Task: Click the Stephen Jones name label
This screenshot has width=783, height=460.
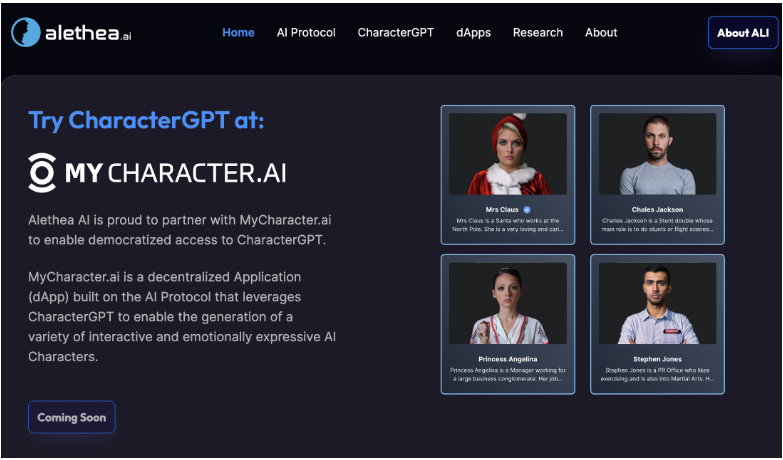Action: [657, 359]
